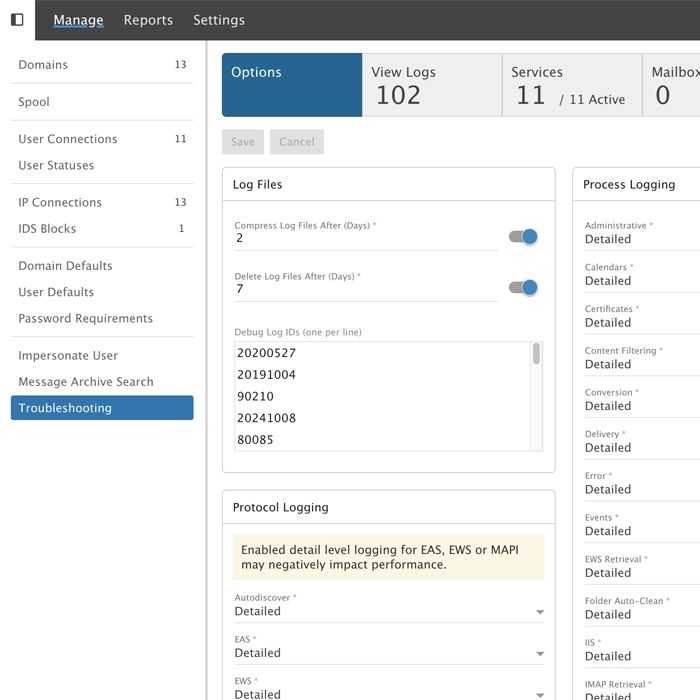
Task: Click the Delete Log Files days field
Action: point(366,289)
